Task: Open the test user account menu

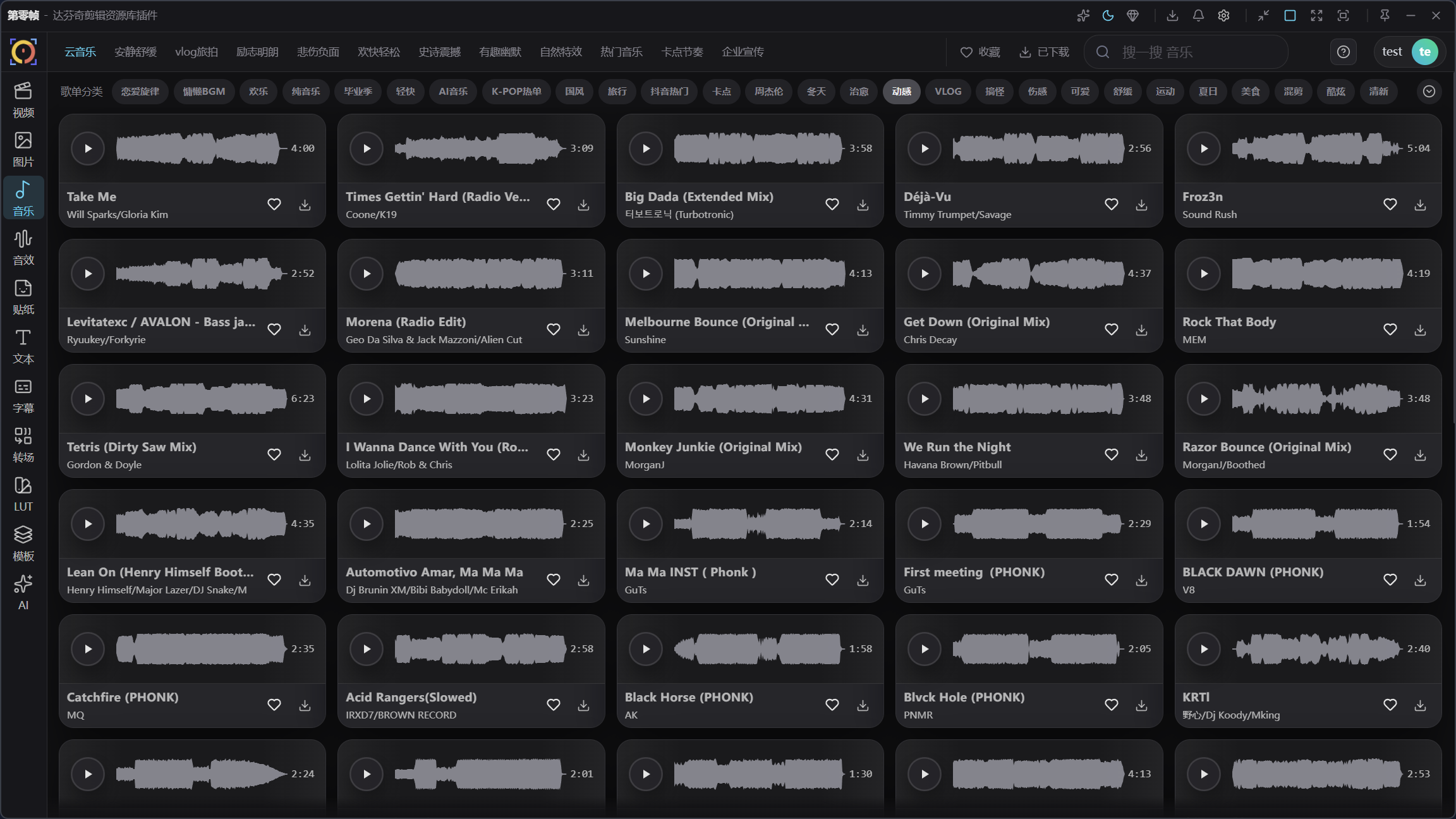Action: (x=1409, y=52)
